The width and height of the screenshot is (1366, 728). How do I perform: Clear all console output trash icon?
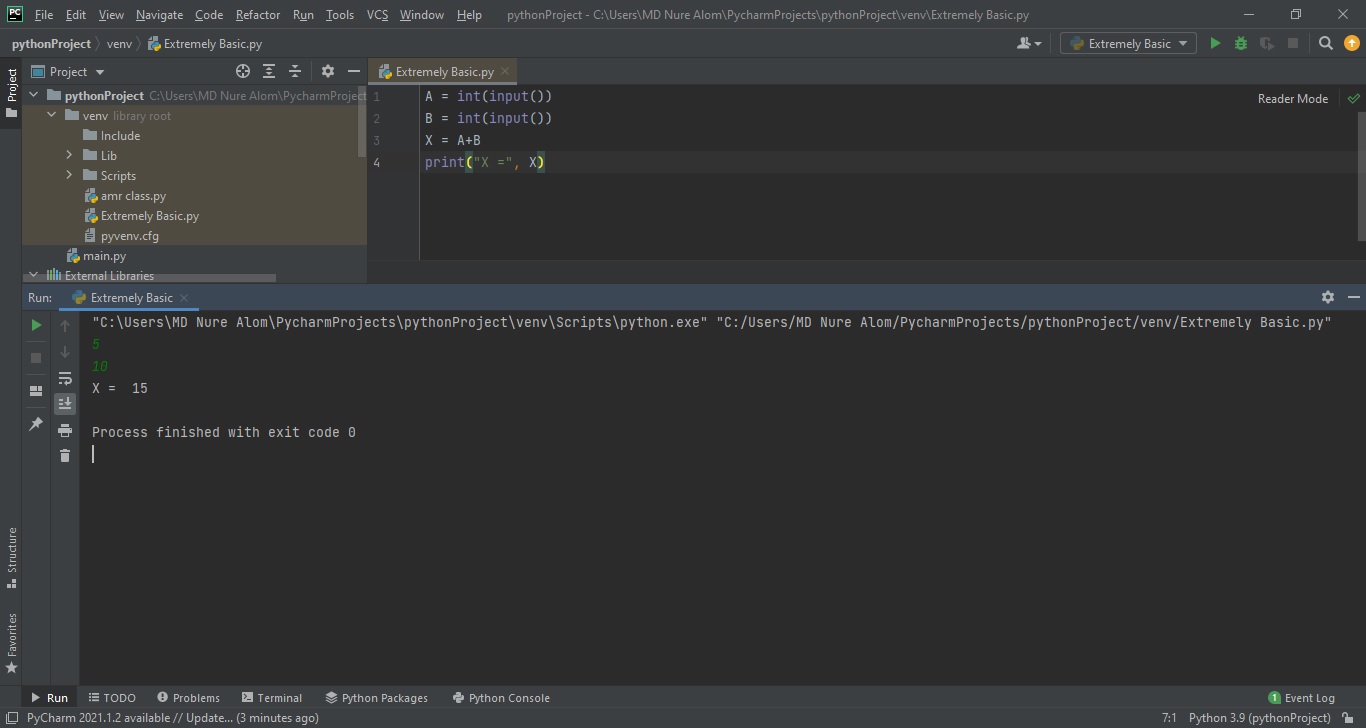click(65, 456)
